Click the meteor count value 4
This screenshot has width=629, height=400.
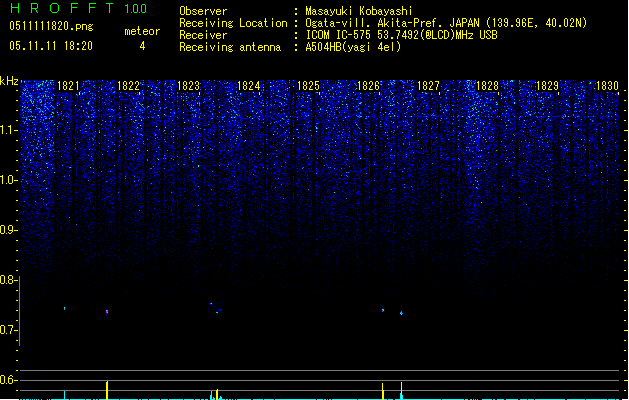pos(142,46)
